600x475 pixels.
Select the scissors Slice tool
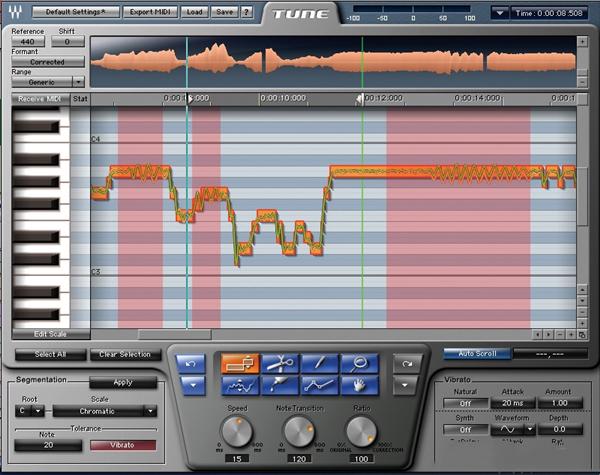(x=279, y=363)
